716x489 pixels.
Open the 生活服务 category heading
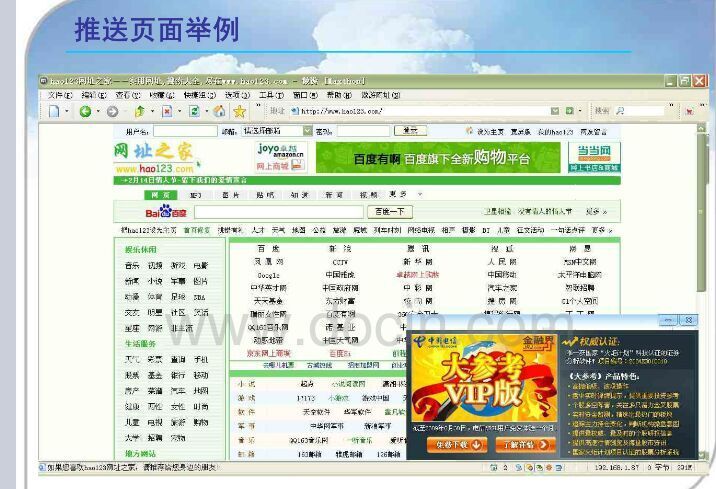[x=141, y=344]
